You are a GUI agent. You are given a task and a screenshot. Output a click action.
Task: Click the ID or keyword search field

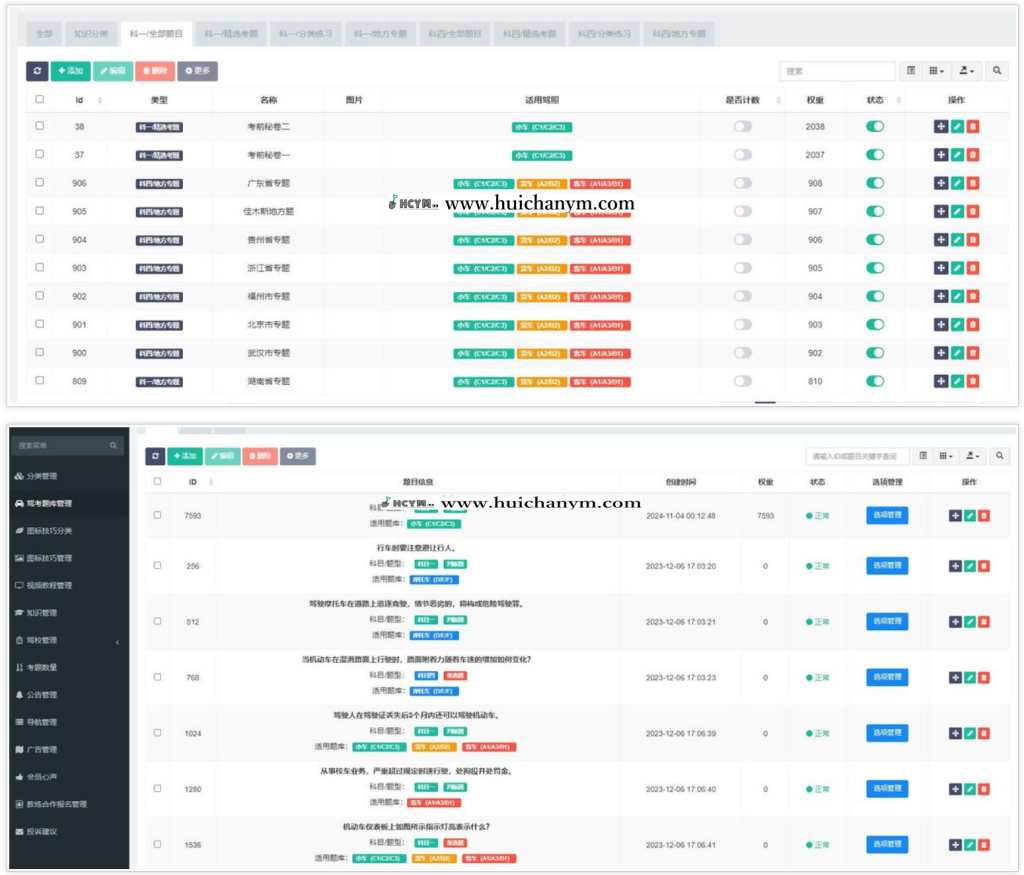point(857,456)
